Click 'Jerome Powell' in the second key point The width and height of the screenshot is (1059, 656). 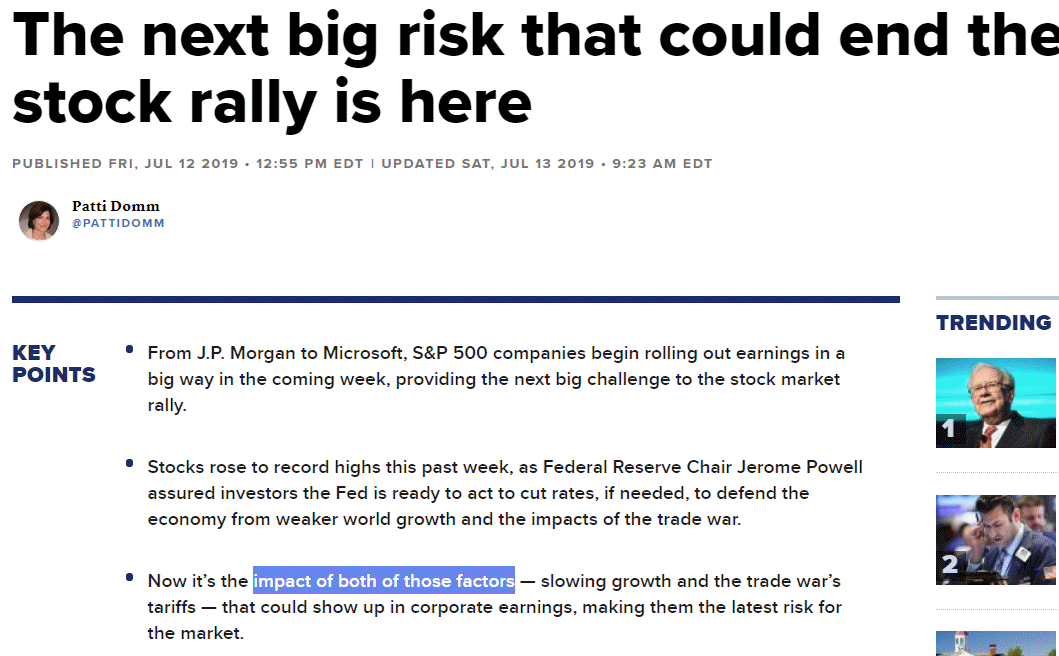807,467
